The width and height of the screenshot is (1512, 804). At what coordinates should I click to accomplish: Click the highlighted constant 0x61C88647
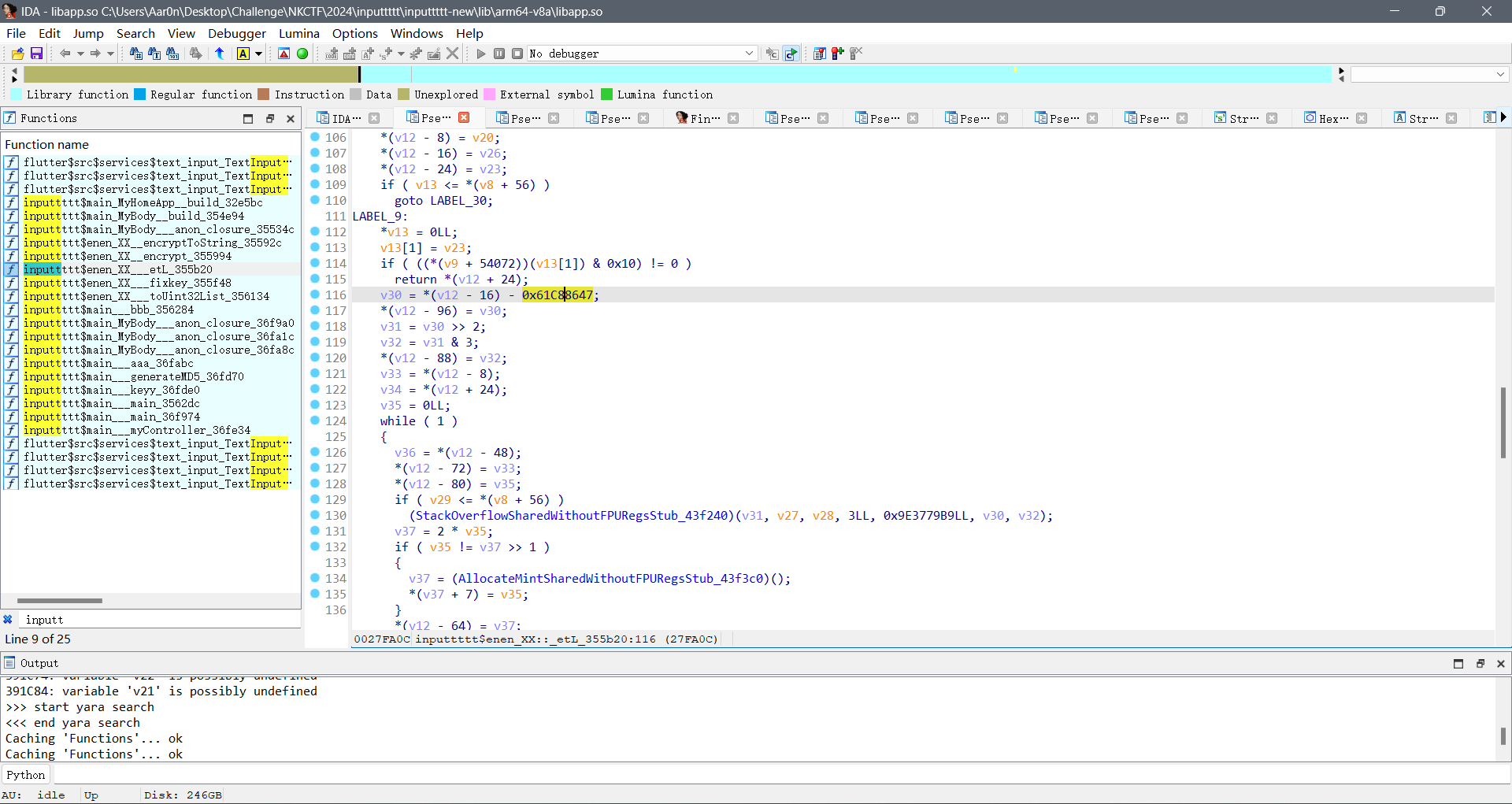(x=558, y=295)
